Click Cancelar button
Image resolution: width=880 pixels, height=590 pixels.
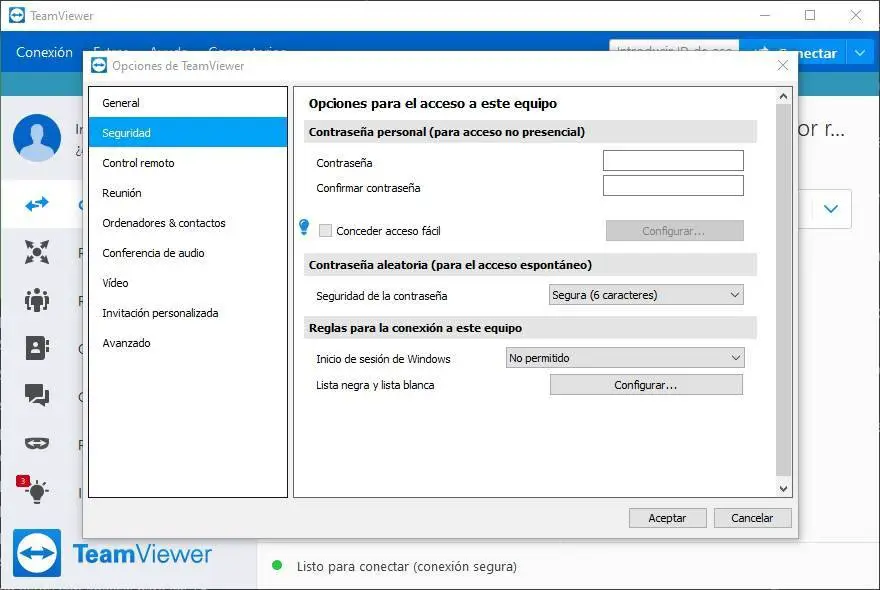tap(752, 518)
